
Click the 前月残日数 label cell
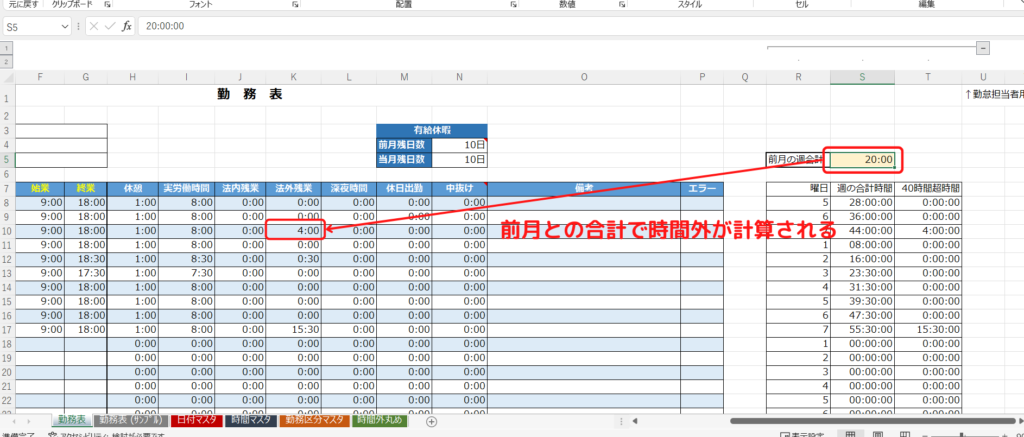pos(404,144)
